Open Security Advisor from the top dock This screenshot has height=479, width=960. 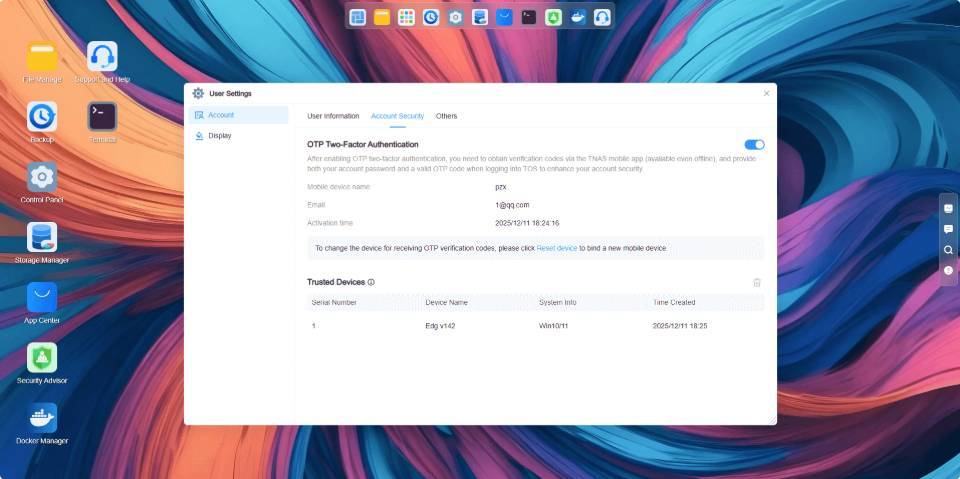[553, 17]
